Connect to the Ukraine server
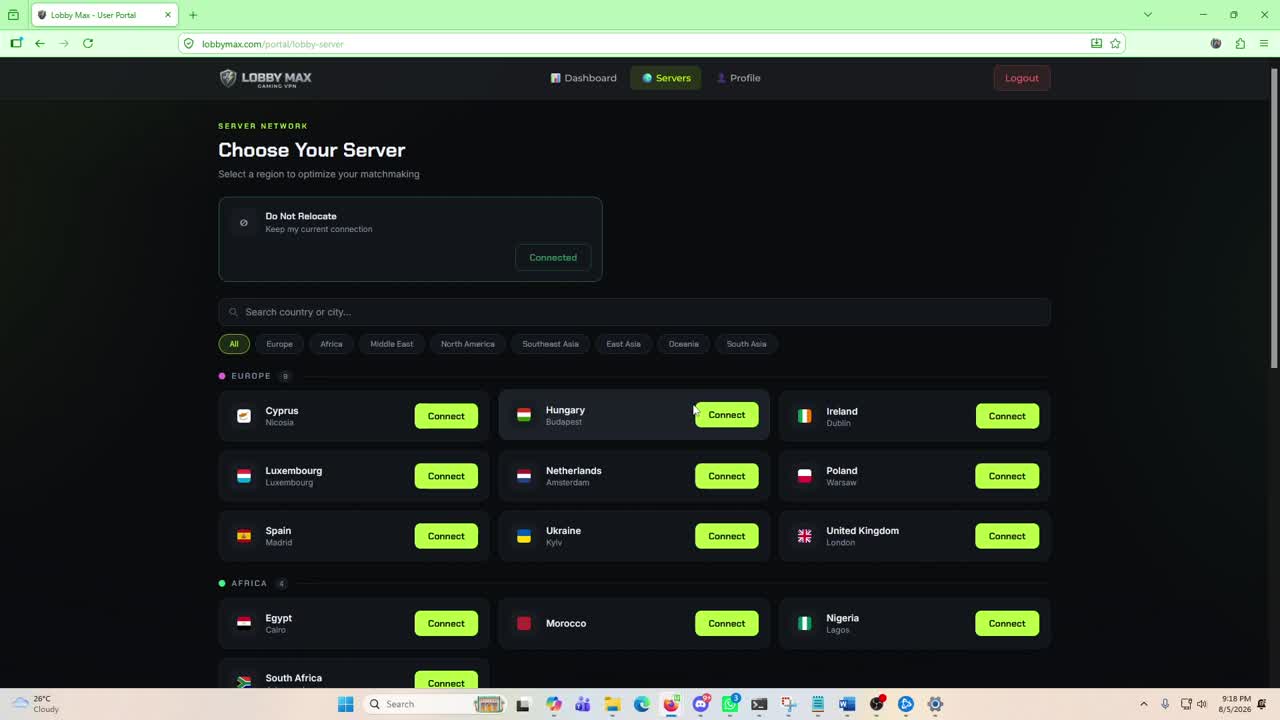The width and height of the screenshot is (1280, 720). pyautogui.click(x=727, y=536)
